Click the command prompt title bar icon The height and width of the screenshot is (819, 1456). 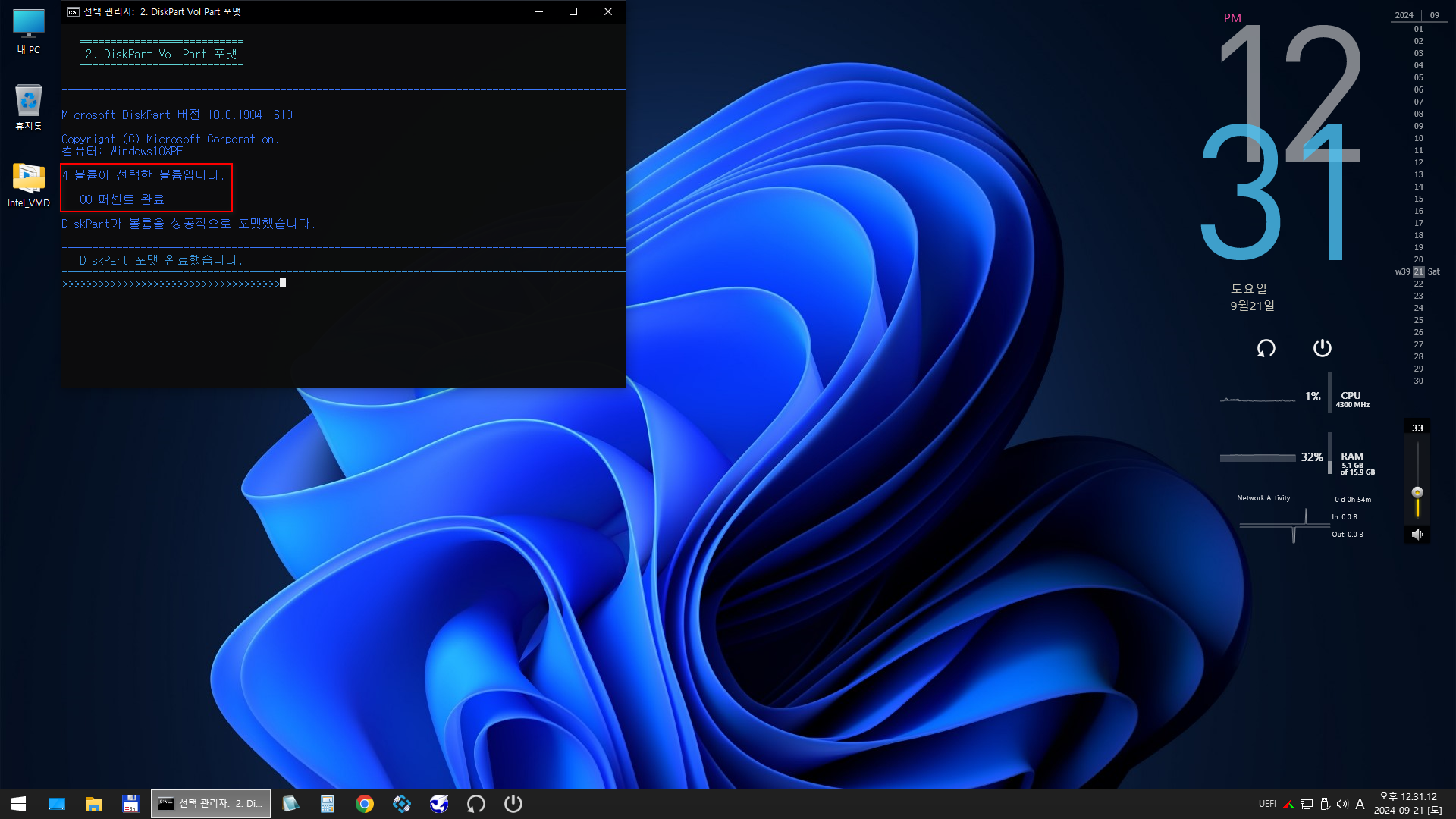(x=74, y=11)
